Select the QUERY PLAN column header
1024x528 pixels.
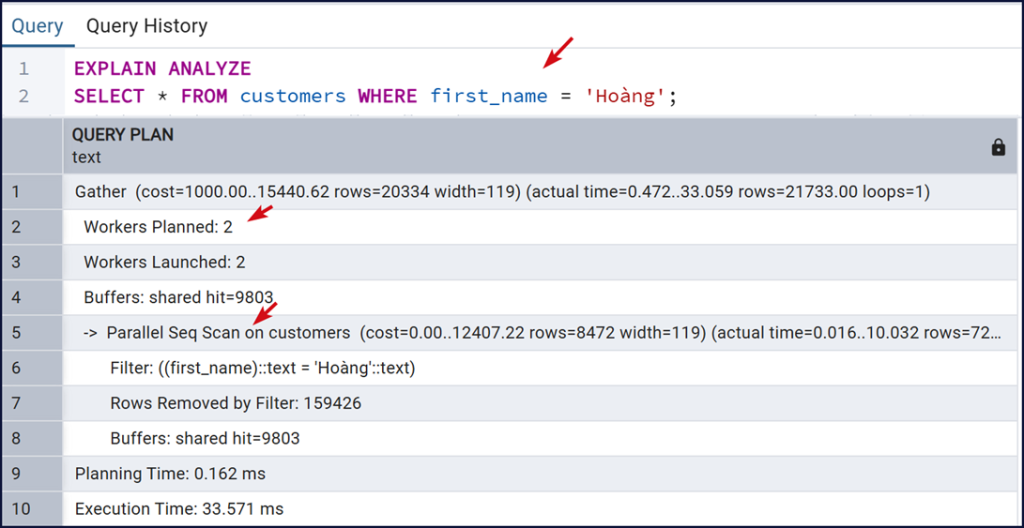500,146
